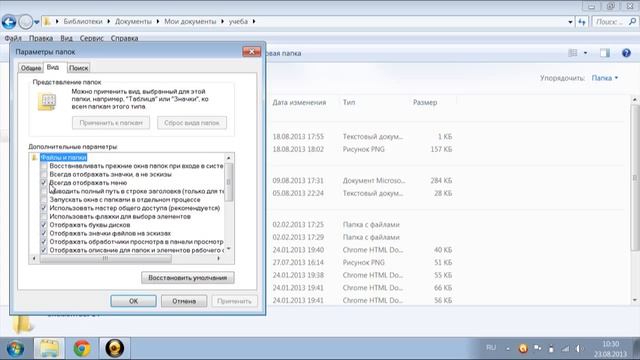Click учеба in the address path

pos(238,21)
